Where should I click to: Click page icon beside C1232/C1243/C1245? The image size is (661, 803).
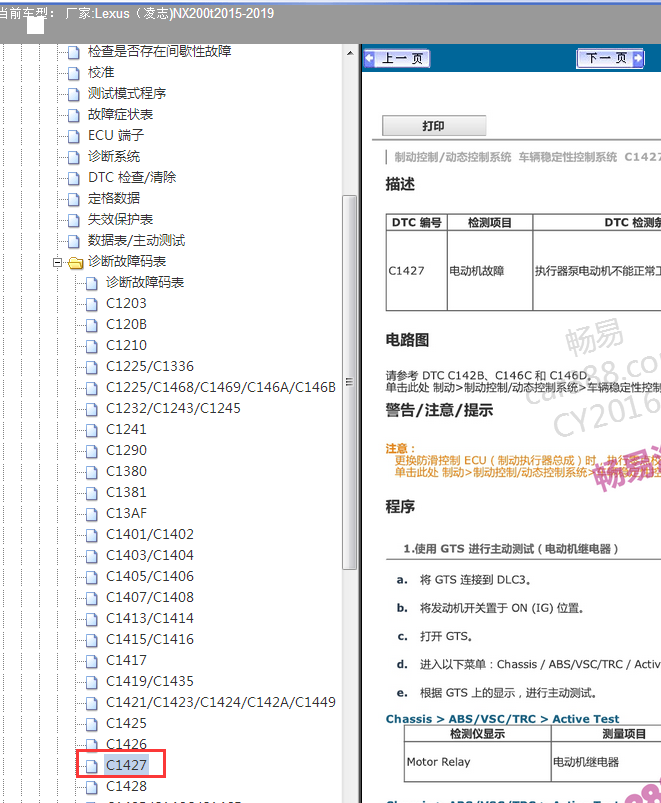92,409
